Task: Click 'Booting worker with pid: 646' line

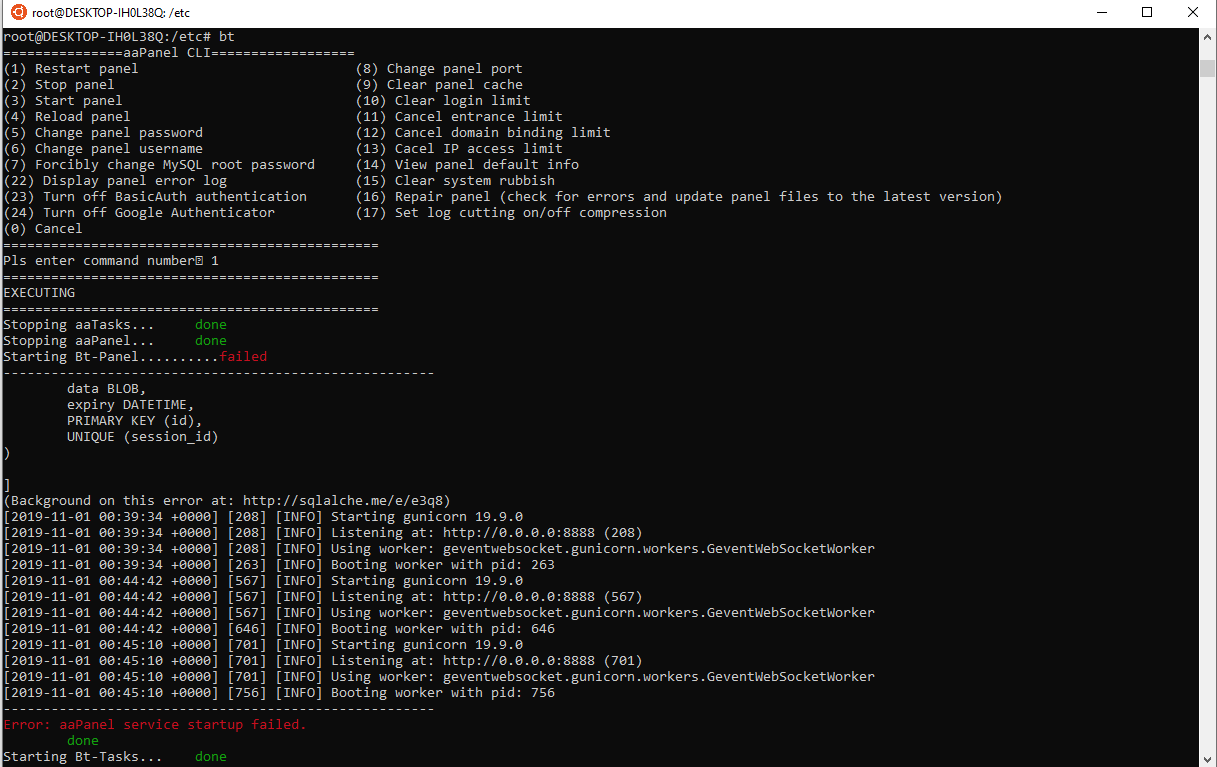Action: 279,629
